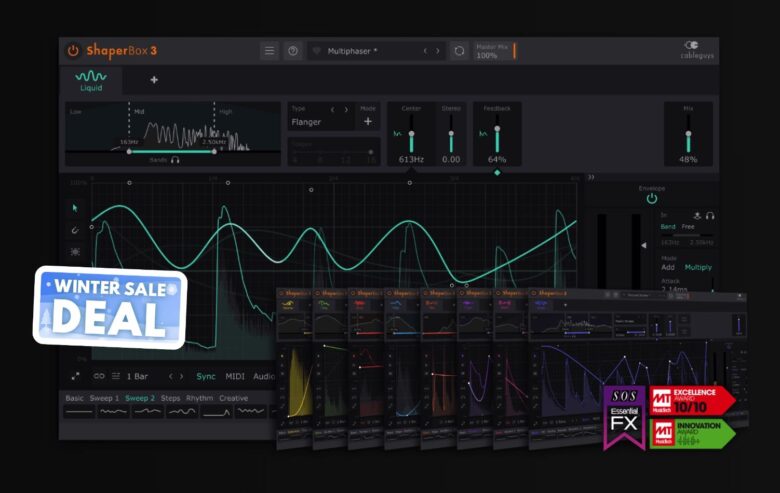Toggle the ShaperBox main power button
Viewport: 780px width, 493px height.
click(73, 50)
